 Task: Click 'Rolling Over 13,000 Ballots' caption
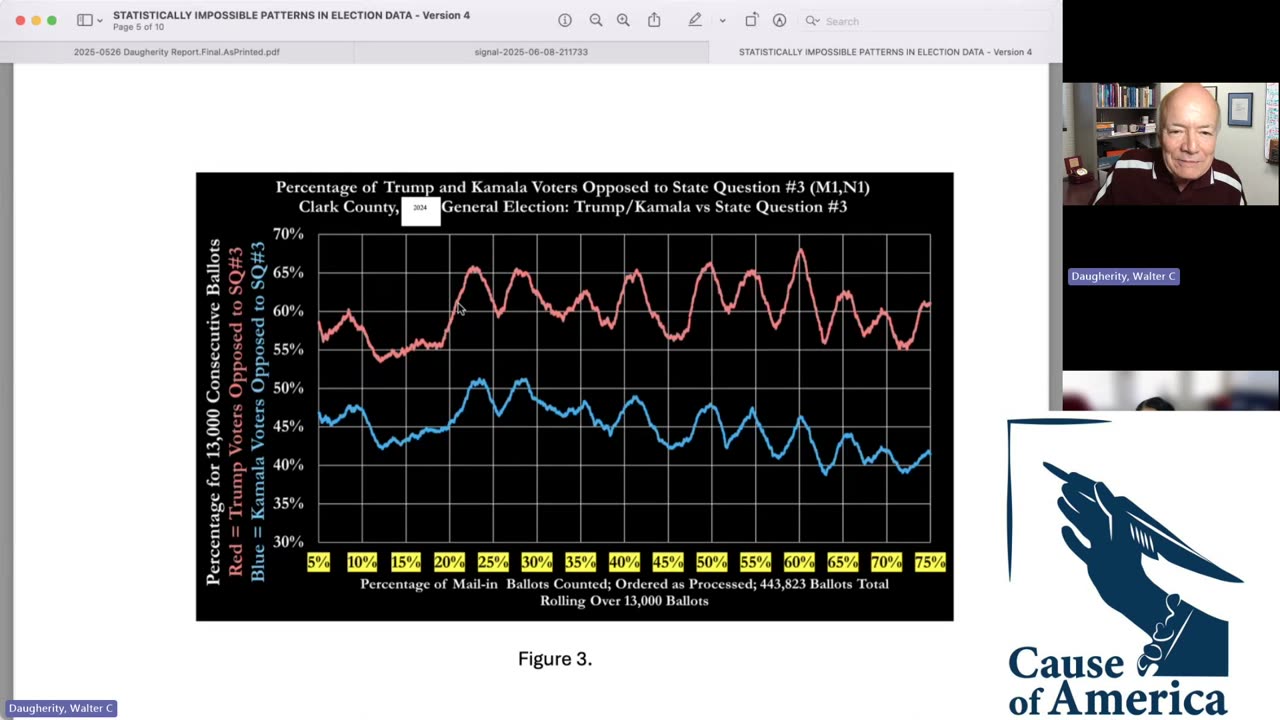pos(624,601)
